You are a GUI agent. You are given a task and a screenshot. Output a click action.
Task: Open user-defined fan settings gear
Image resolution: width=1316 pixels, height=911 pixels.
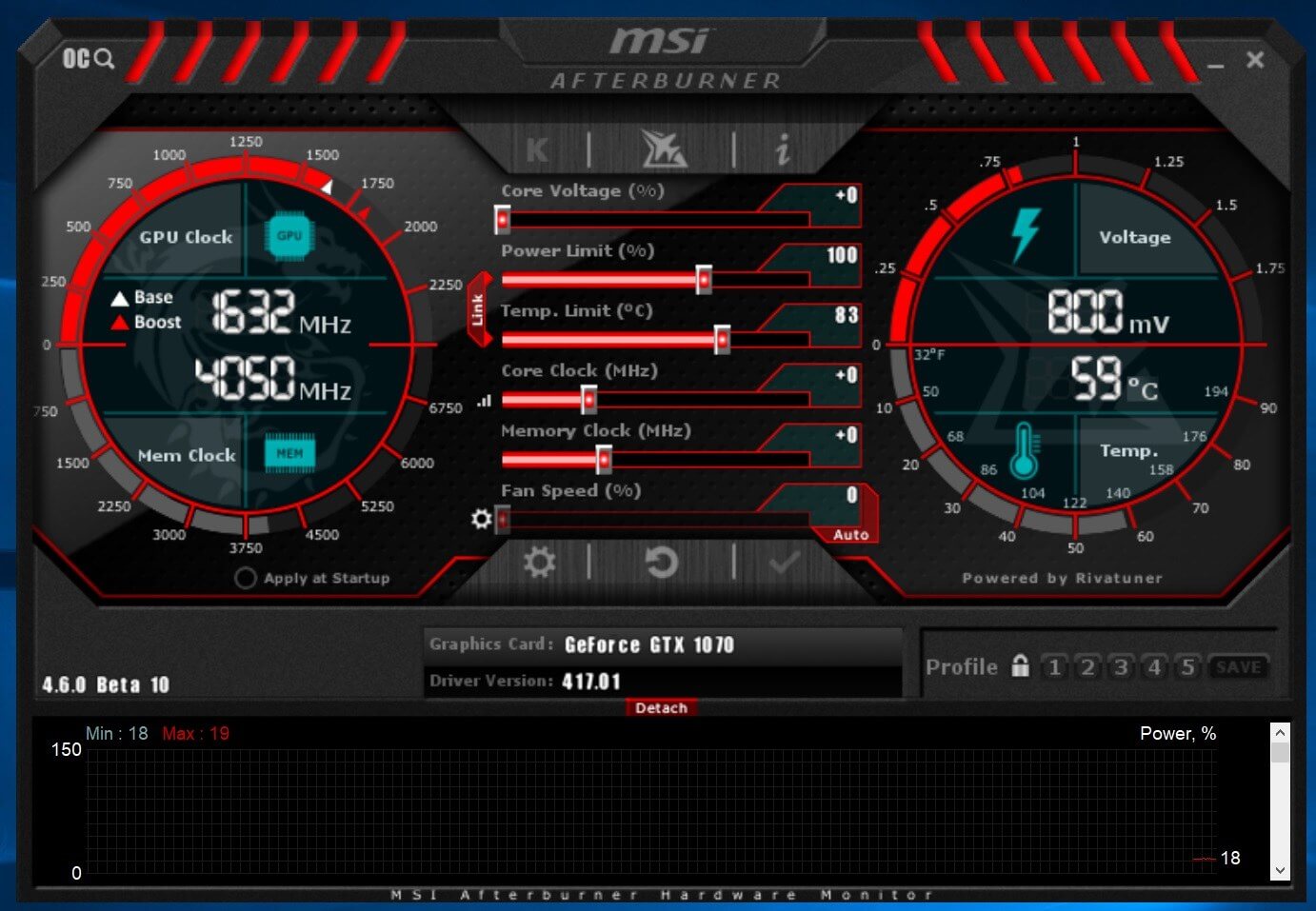pos(481,519)
